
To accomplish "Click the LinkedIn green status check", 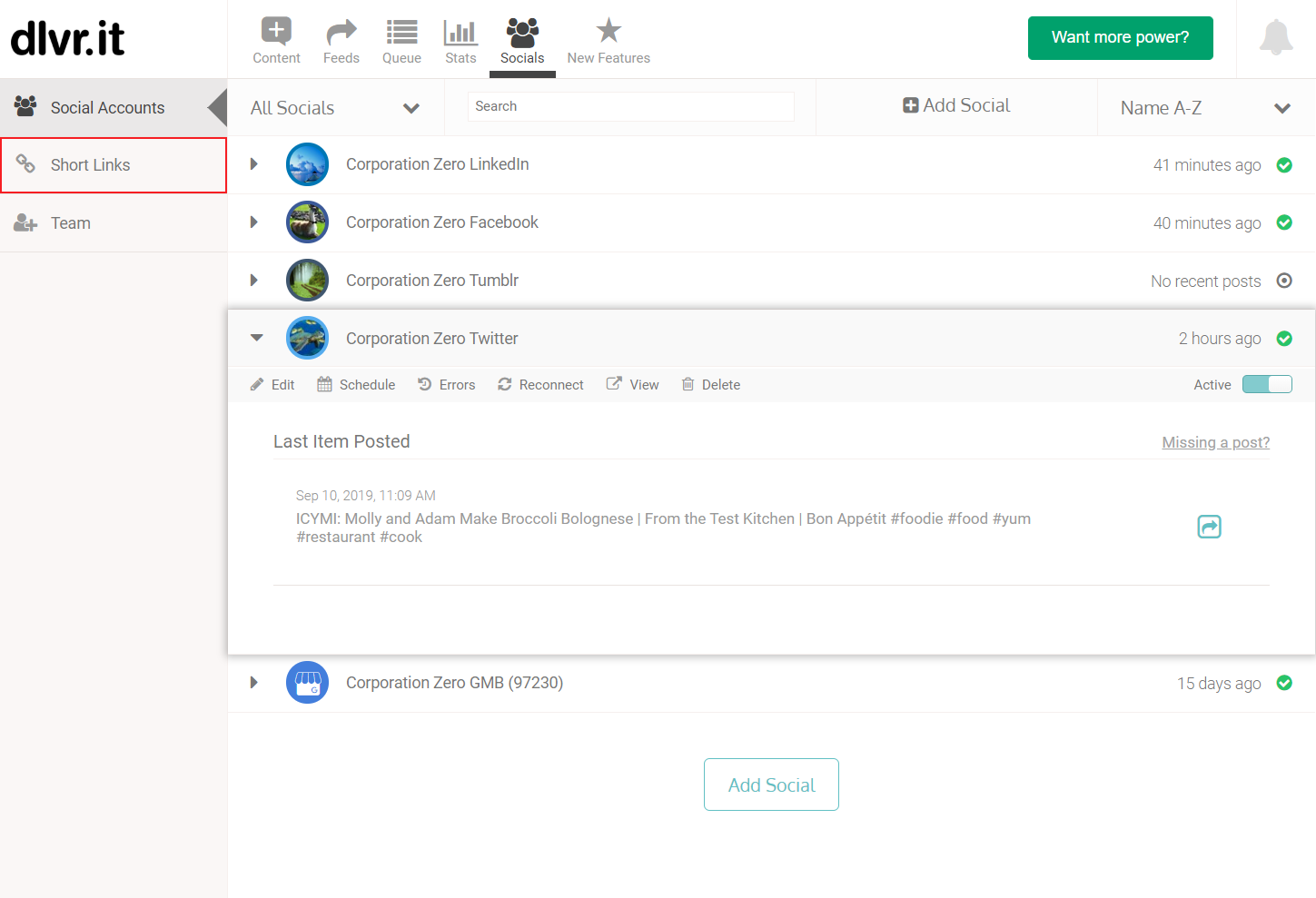I will click(1284, 165).
